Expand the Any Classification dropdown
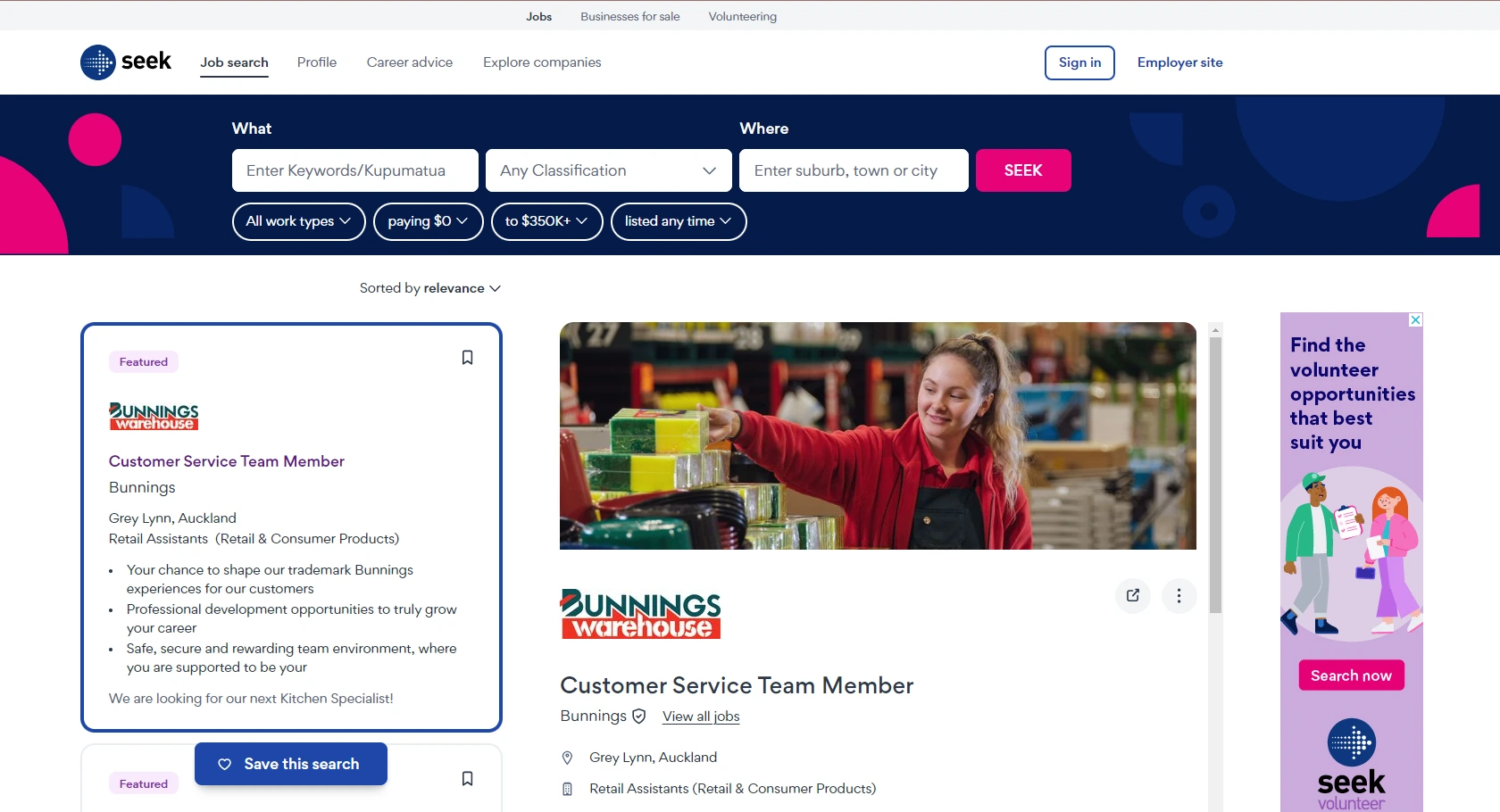 click(x=609, y=170)
